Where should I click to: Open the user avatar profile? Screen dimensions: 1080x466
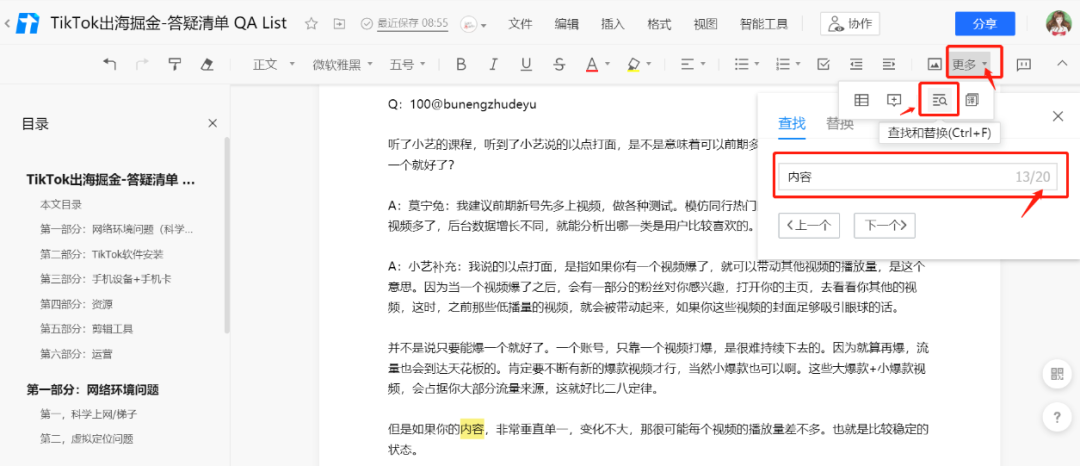pyautogui.click(x=1059, y=23)
